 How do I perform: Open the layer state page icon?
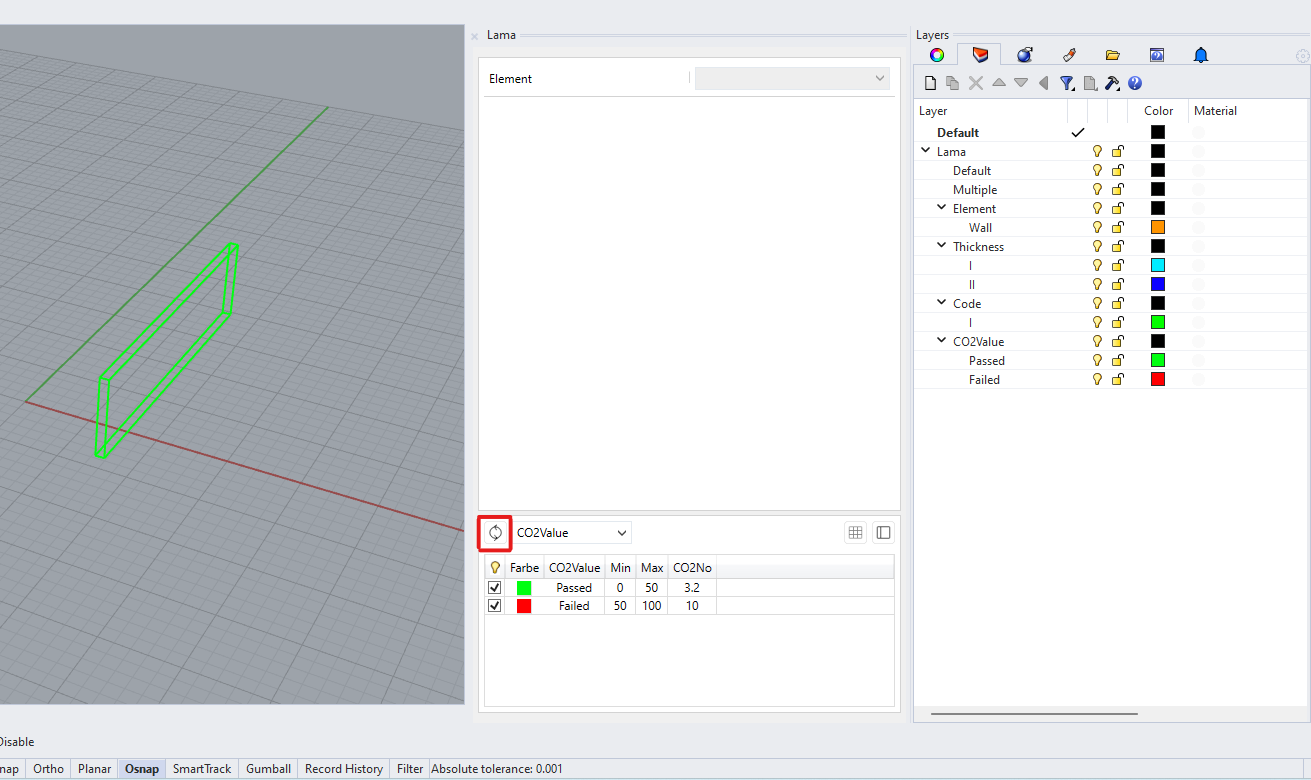pos(1090,83)
